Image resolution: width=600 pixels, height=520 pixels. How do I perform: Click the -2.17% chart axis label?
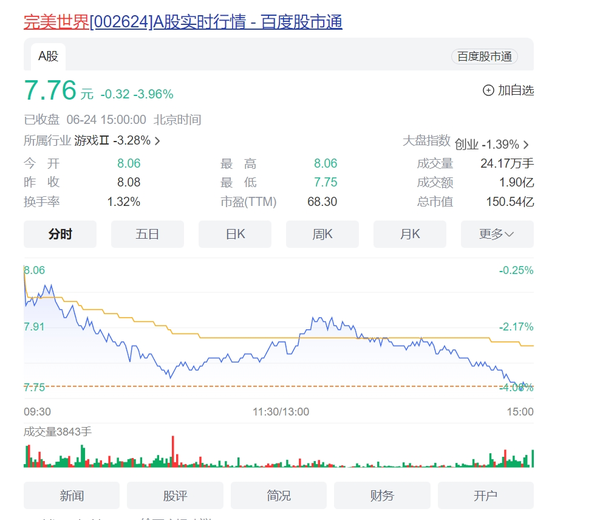tap(516, 327)
